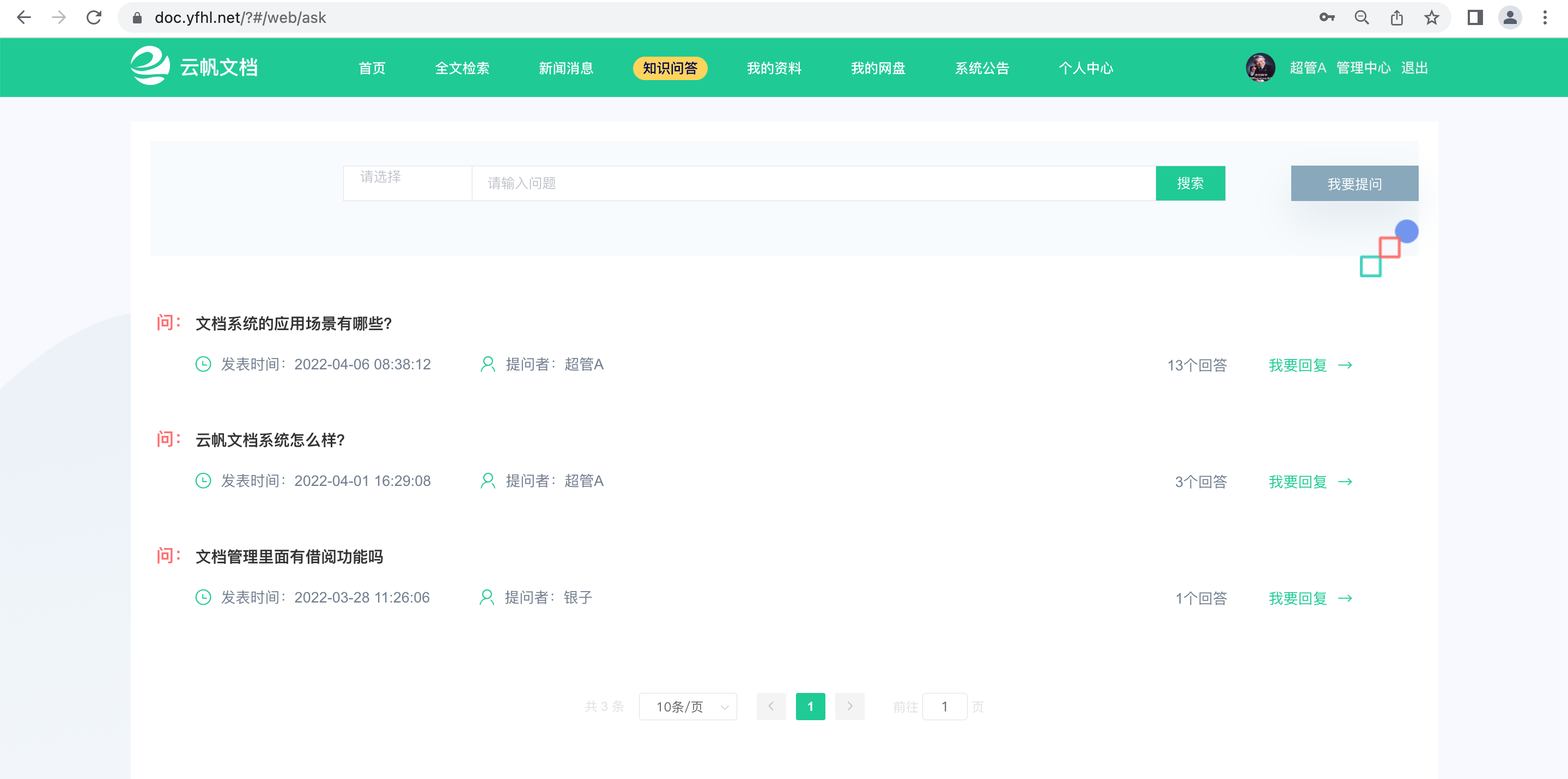Click clock icon for 文档管理里面有借阅功能吗 question
This screenshot has height=779, width=1568.
203,597
